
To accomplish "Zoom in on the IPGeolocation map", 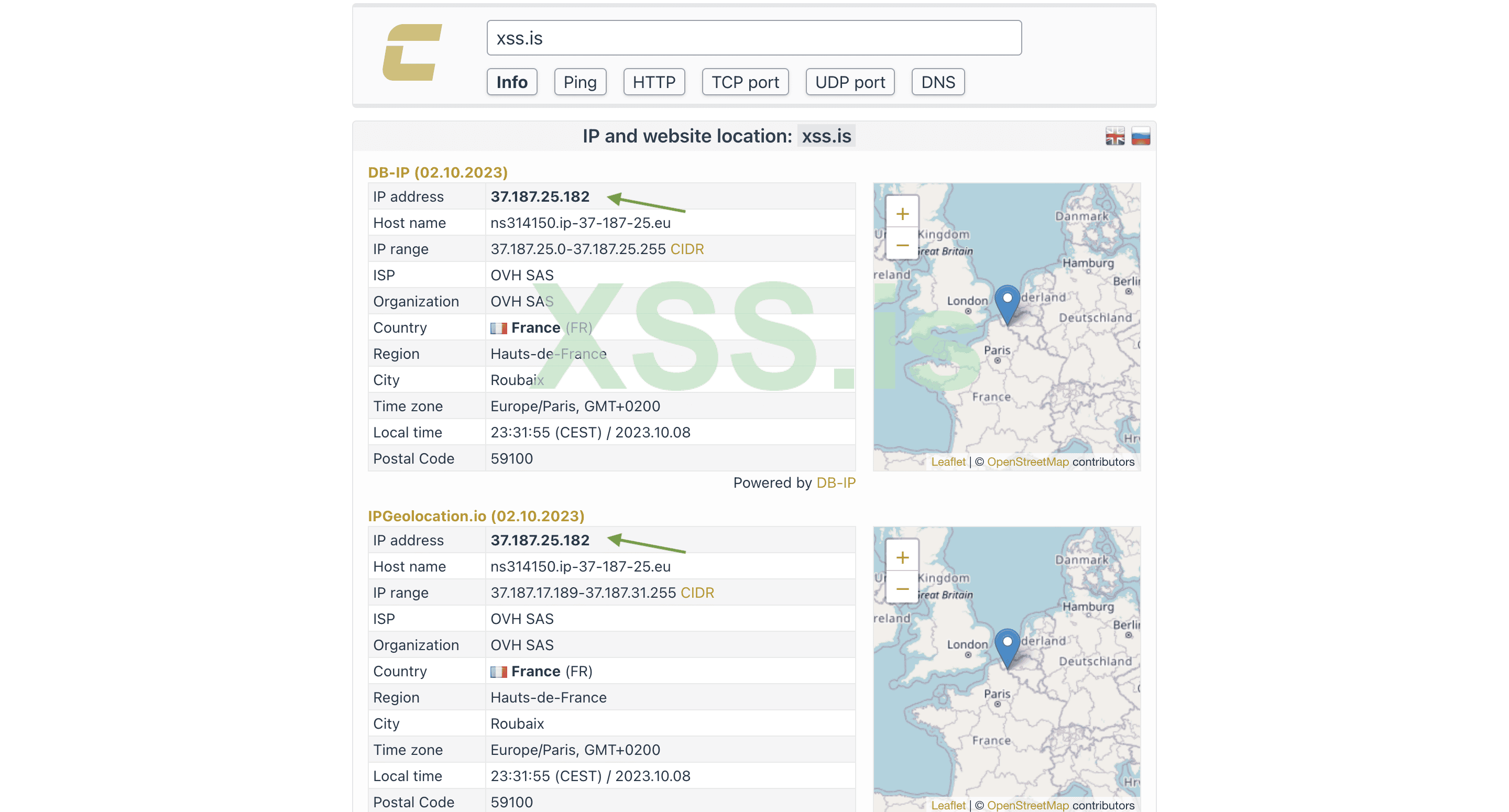I will [x=902, y=557].
